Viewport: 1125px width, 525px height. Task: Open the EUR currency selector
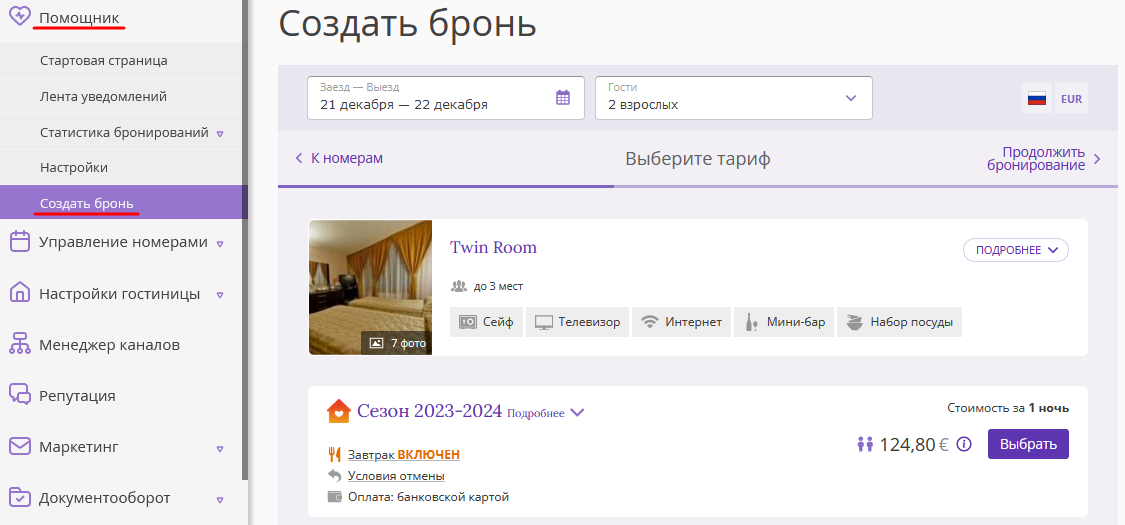1071,99
